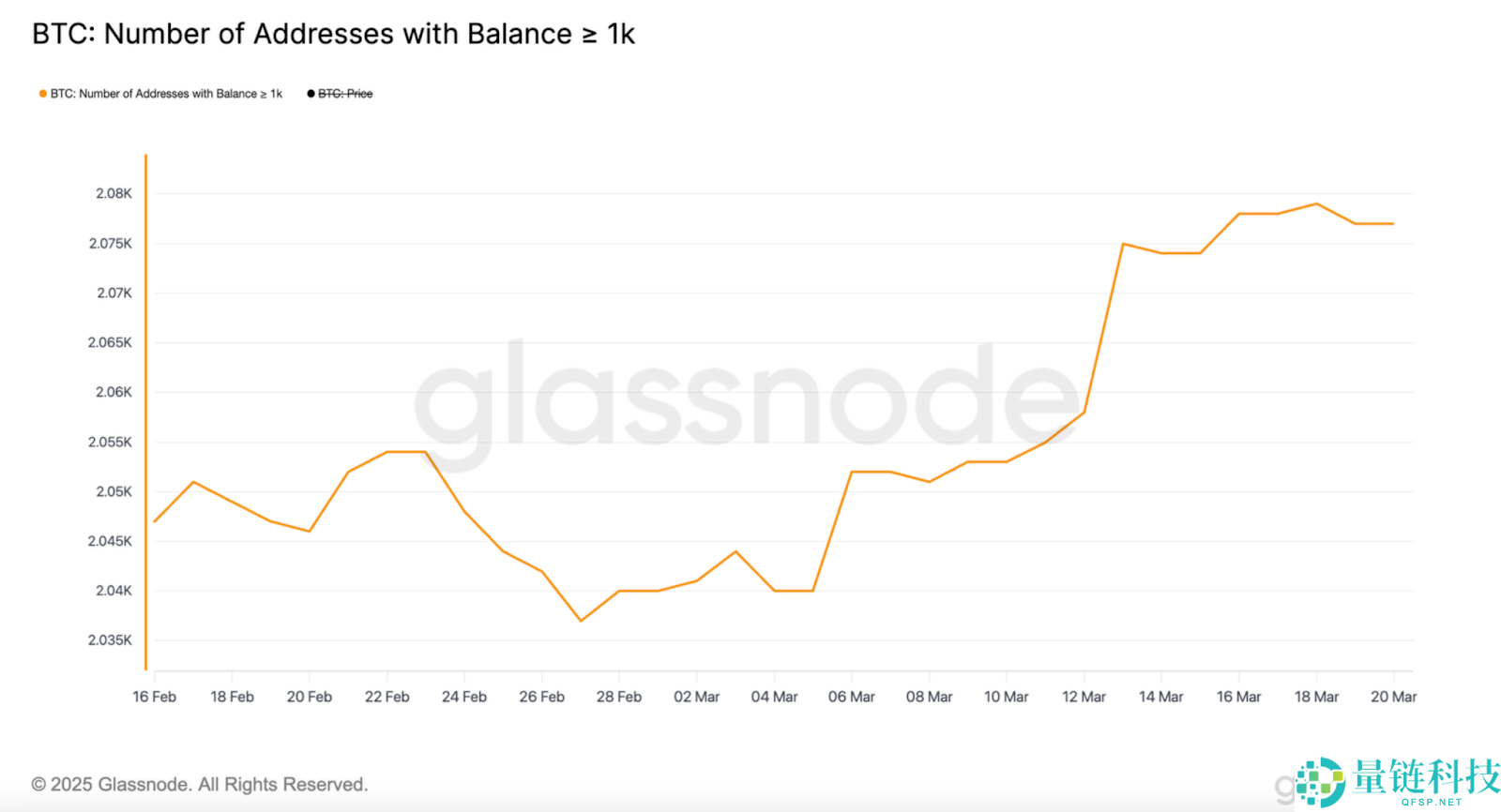Click the 量链科技 Chinese brand text

tap(1426, 777)
